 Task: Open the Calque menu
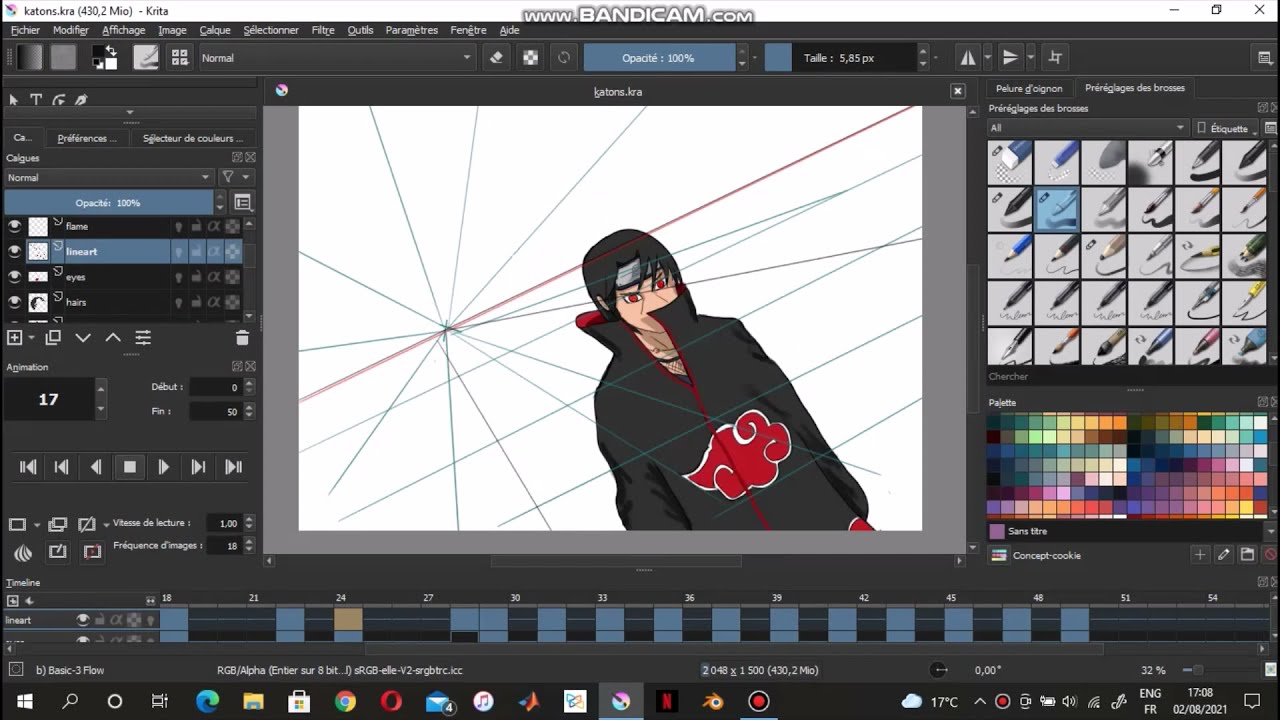(215, 30)
